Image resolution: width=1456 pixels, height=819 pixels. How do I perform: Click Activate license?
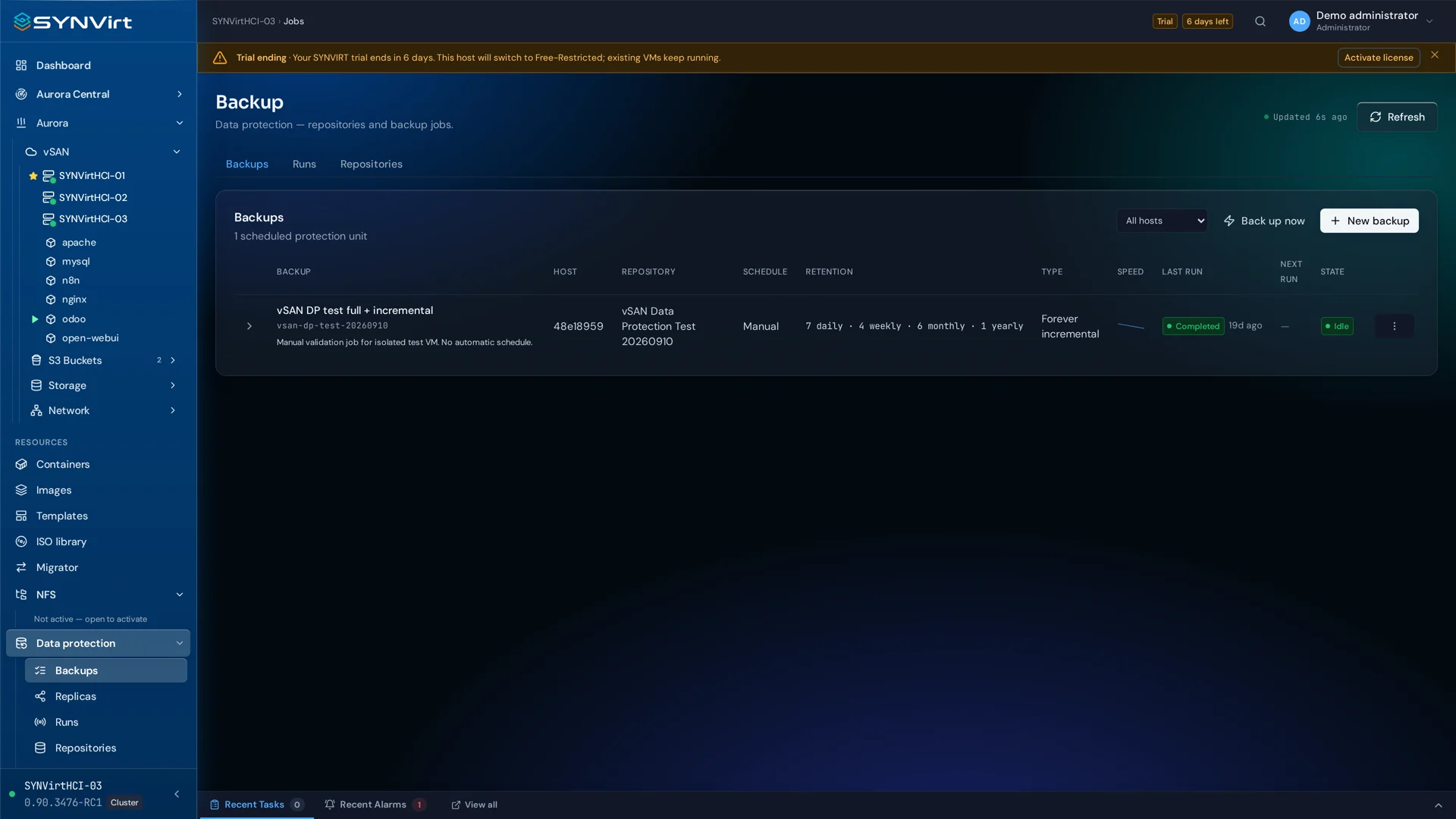[x=1379, y=58]
